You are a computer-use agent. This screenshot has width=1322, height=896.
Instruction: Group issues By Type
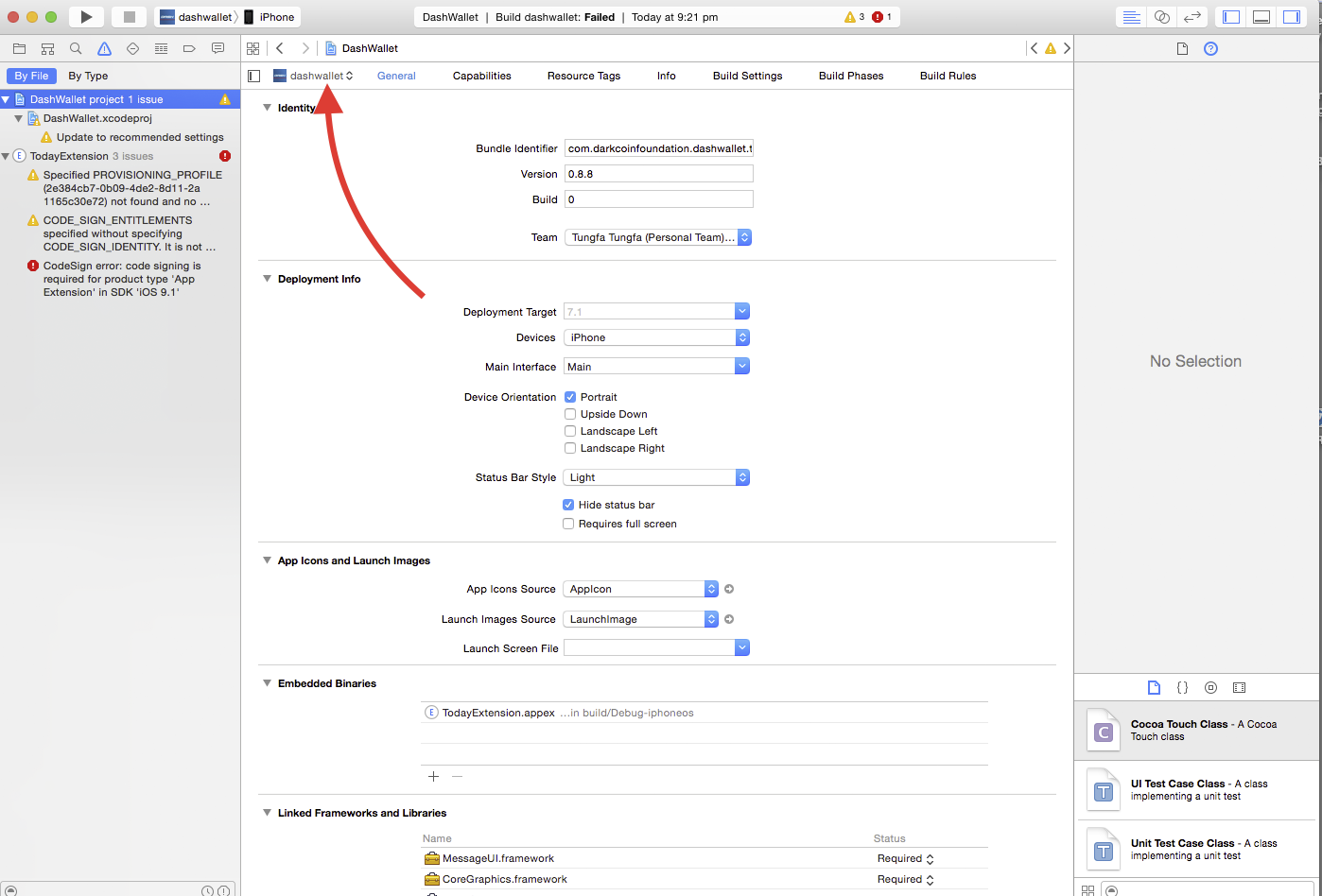coord(88,76)
